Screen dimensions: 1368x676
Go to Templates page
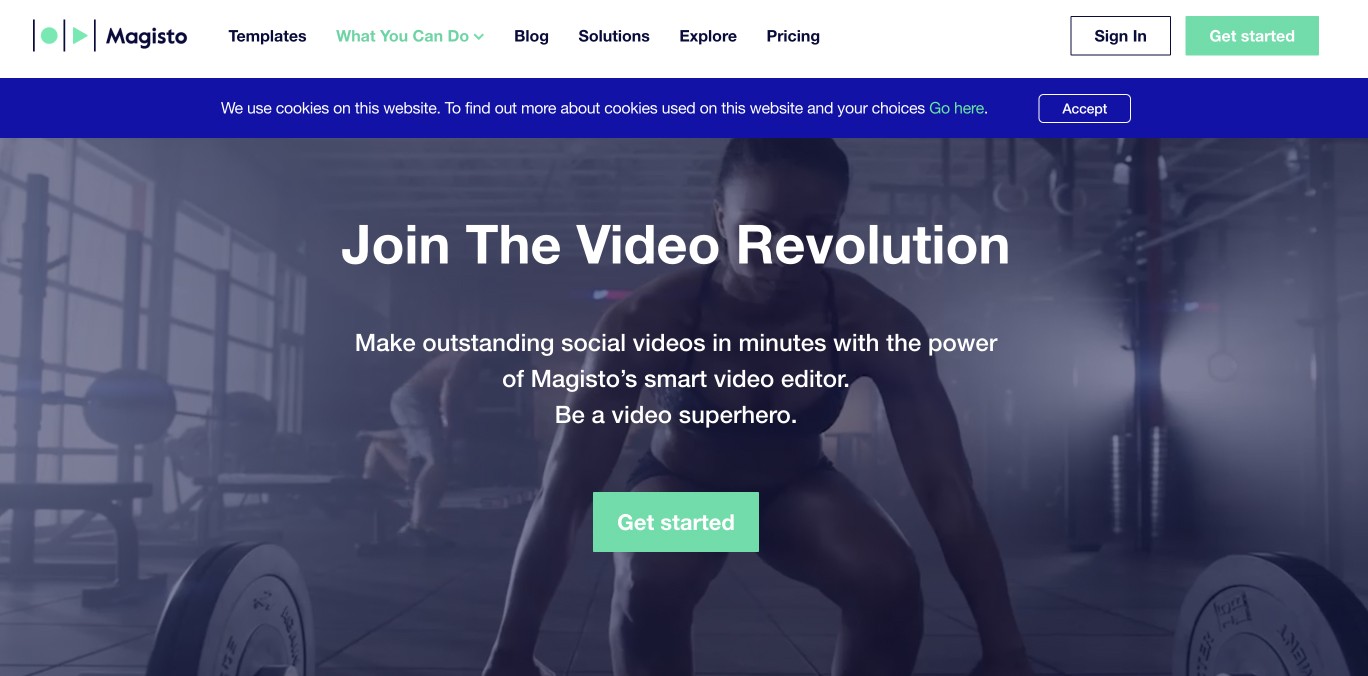pos(267,36)
